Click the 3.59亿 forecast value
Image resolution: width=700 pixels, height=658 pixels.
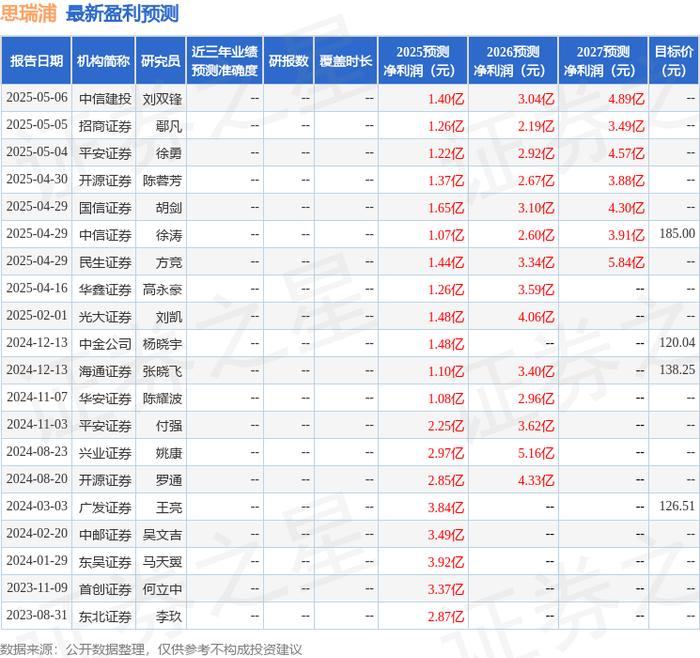(536, 289)
